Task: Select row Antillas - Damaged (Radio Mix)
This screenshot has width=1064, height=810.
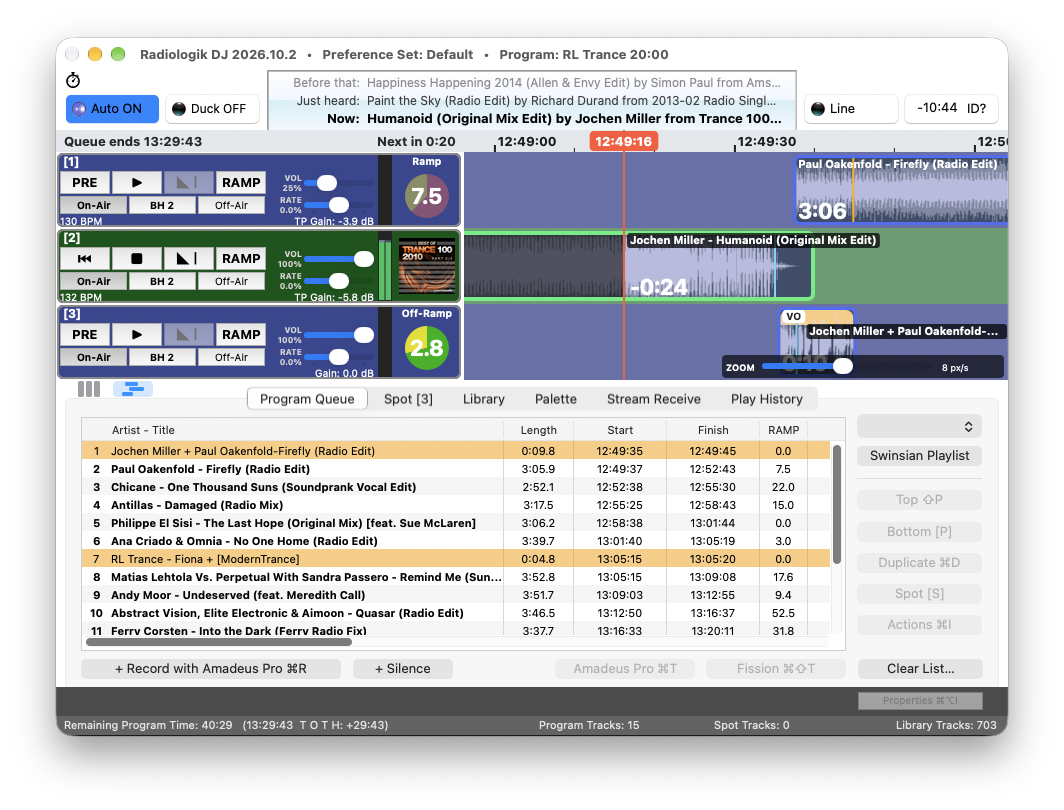Action: point(455,505)
